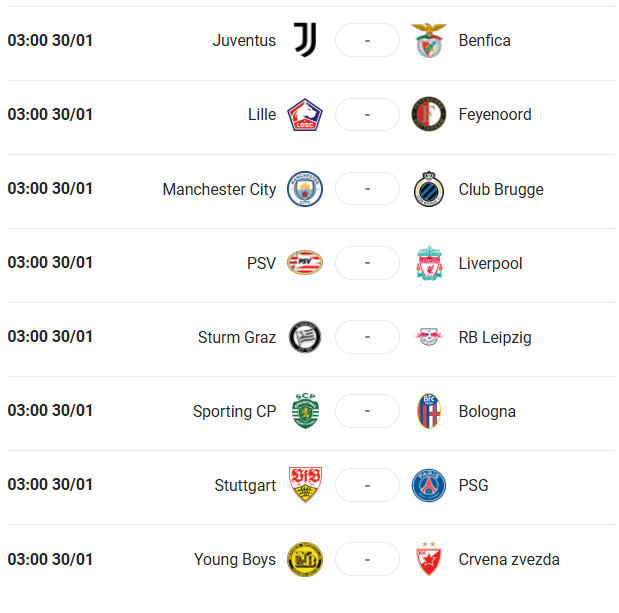Click the Crvena zvezda team name
619x613 pixels.
tap(509, 559)
